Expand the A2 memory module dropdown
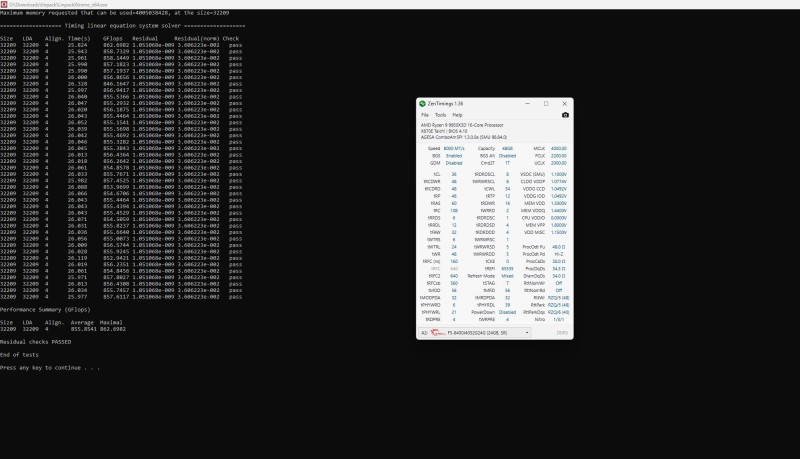The height and width of the screenshot is (459, 800). (x=527, y=333)
